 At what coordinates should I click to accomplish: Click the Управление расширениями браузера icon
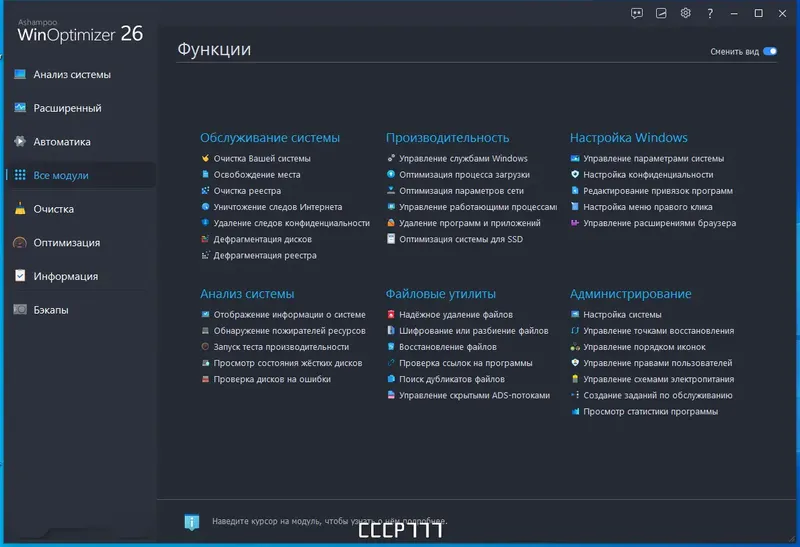click(575, 222)
